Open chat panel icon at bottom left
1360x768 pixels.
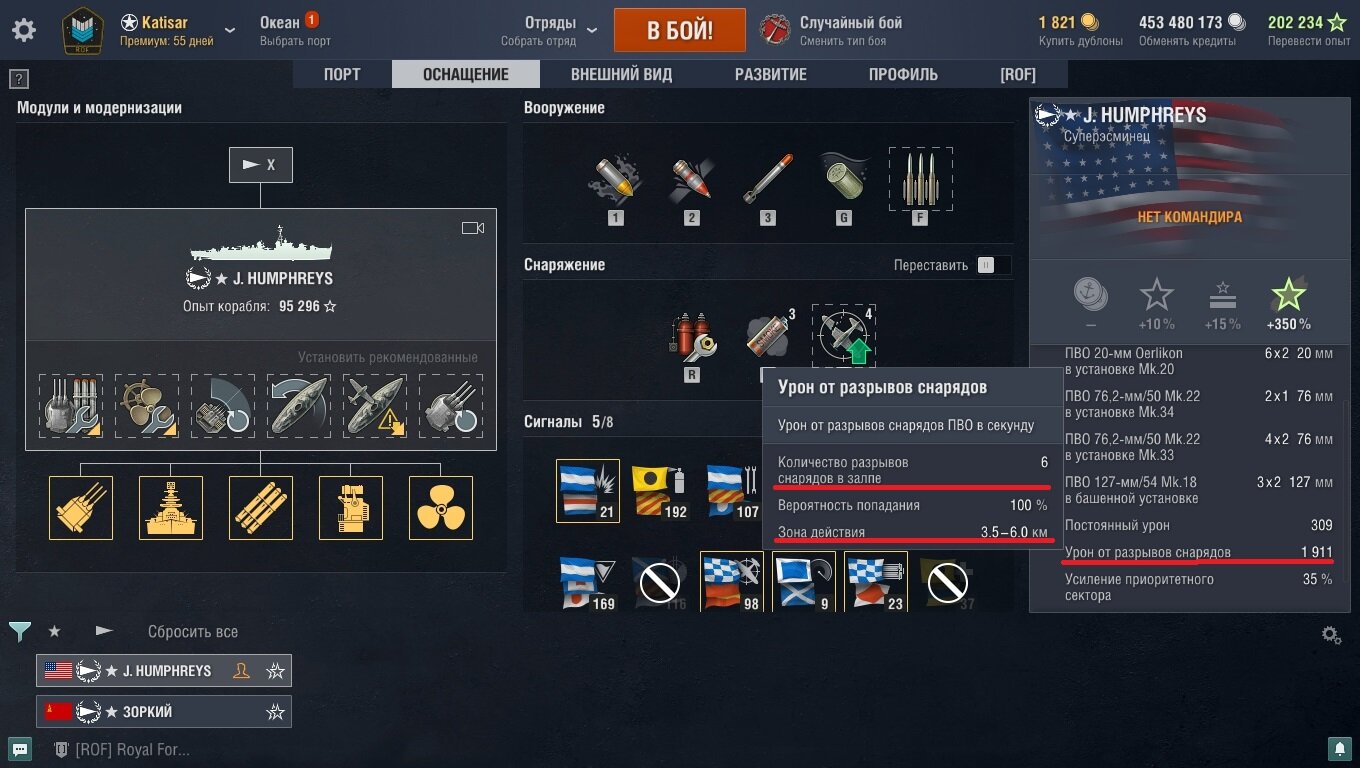(x=20, y=748)
